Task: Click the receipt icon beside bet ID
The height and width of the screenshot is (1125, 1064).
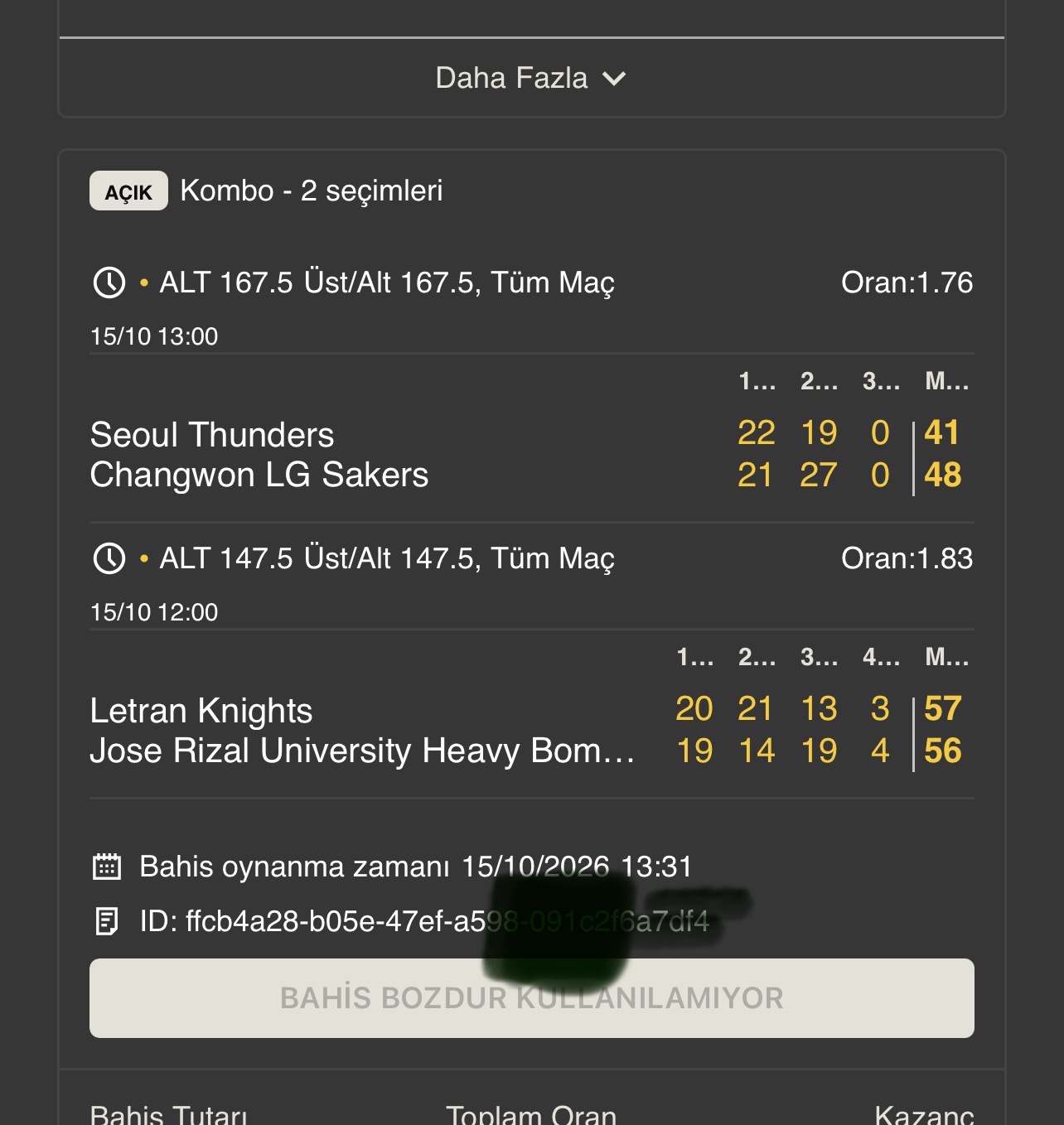Action: [x=106, y=920]
